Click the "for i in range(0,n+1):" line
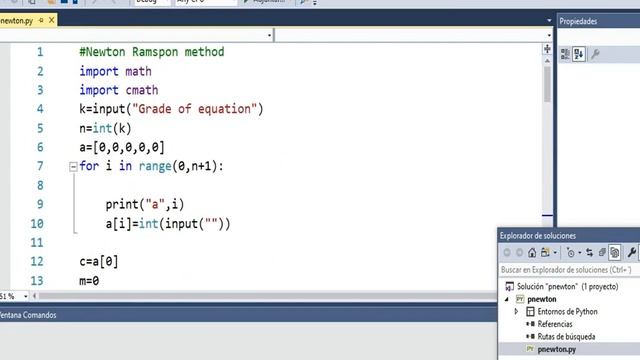The image size is (640, 360). (x=151, y=166)
